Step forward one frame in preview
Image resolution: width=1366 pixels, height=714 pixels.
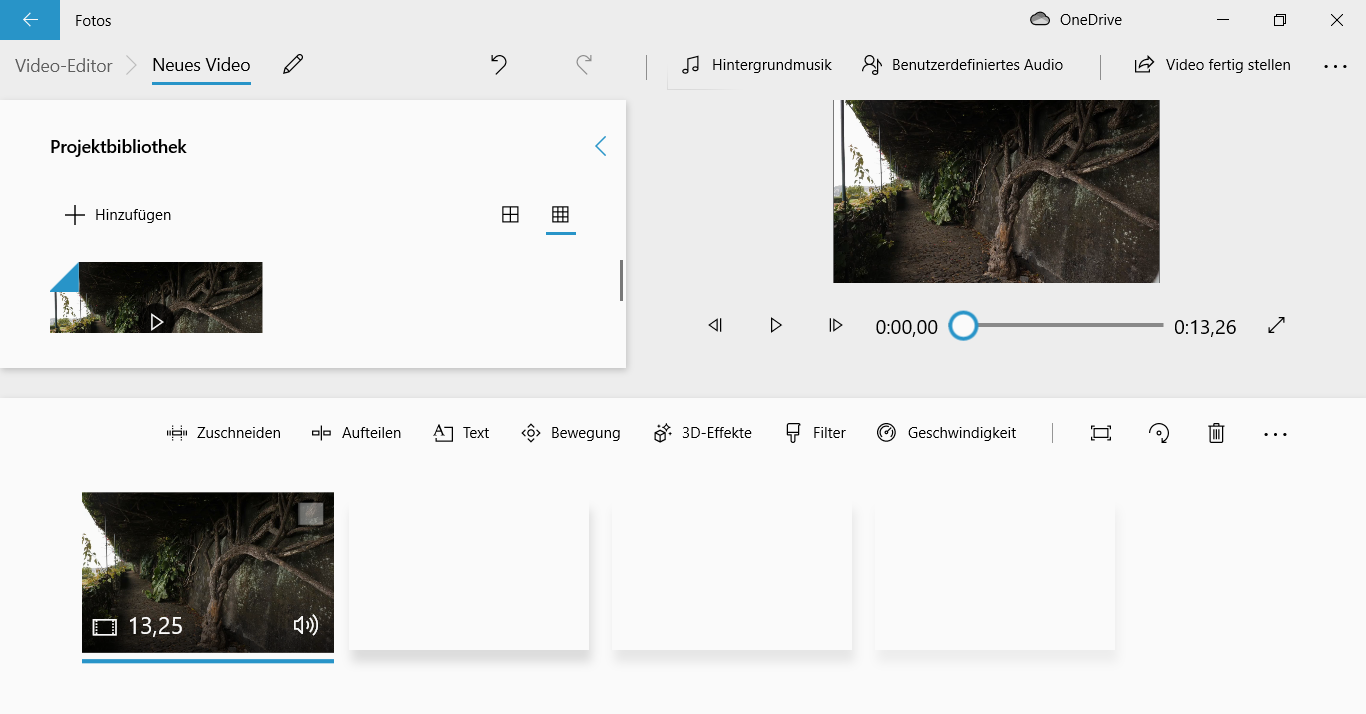tap(835, 325)
